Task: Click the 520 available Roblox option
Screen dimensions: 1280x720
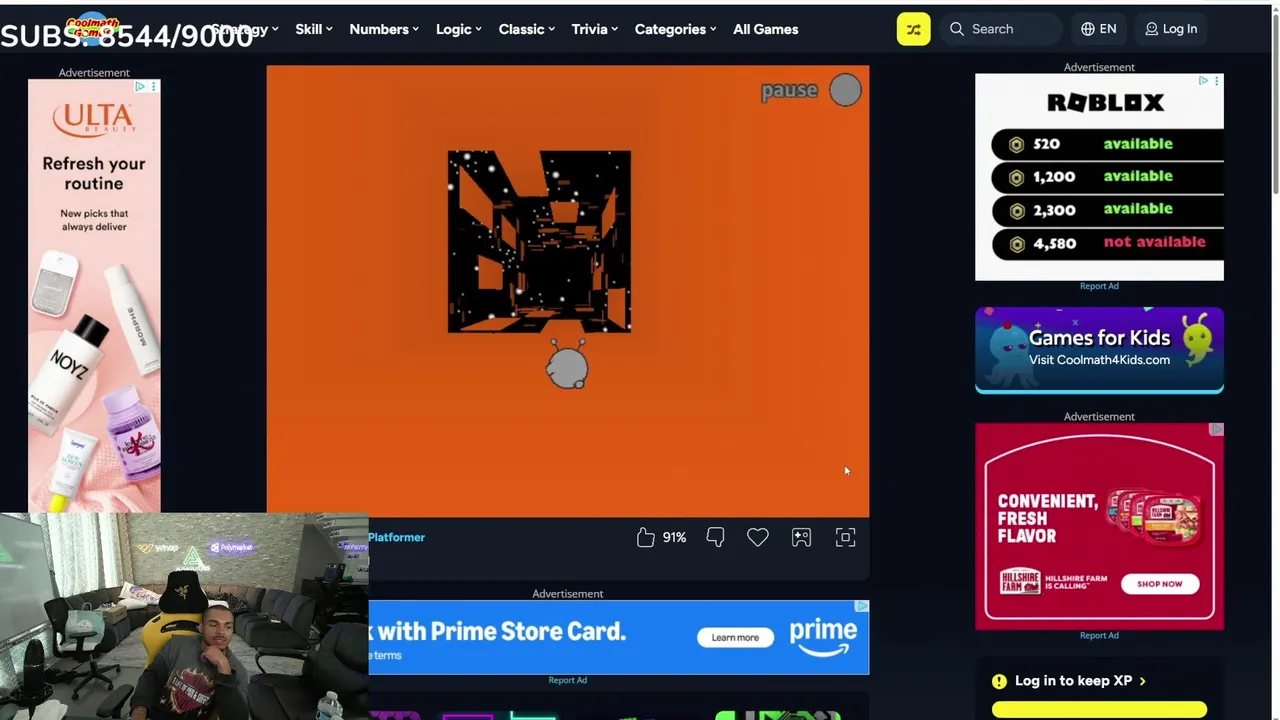Action: pyautogui.click(x=1107, y=144)
